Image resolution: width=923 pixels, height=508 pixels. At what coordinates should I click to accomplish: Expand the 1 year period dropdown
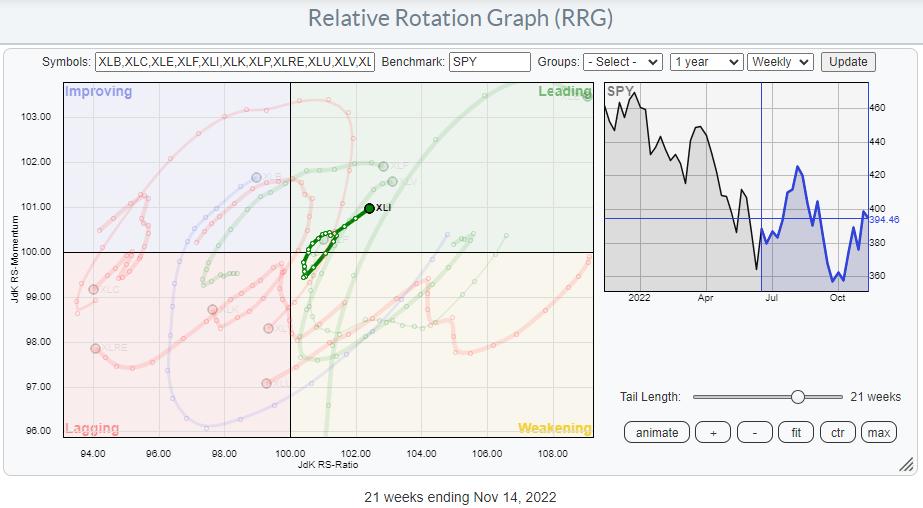tap(706, 62)
